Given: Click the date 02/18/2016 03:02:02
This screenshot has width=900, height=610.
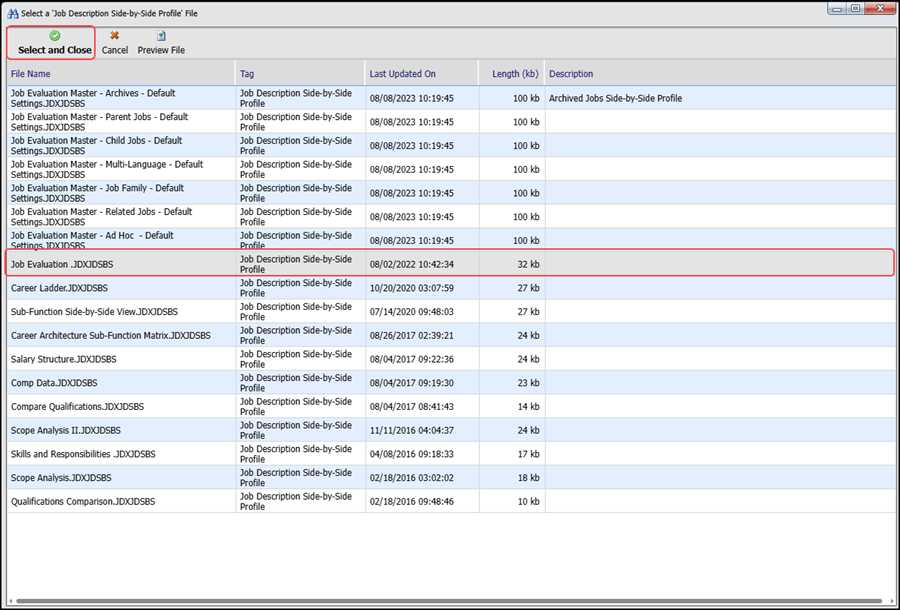Looking at the screenshot, I should pyautogui.click(x=412, y=477).
